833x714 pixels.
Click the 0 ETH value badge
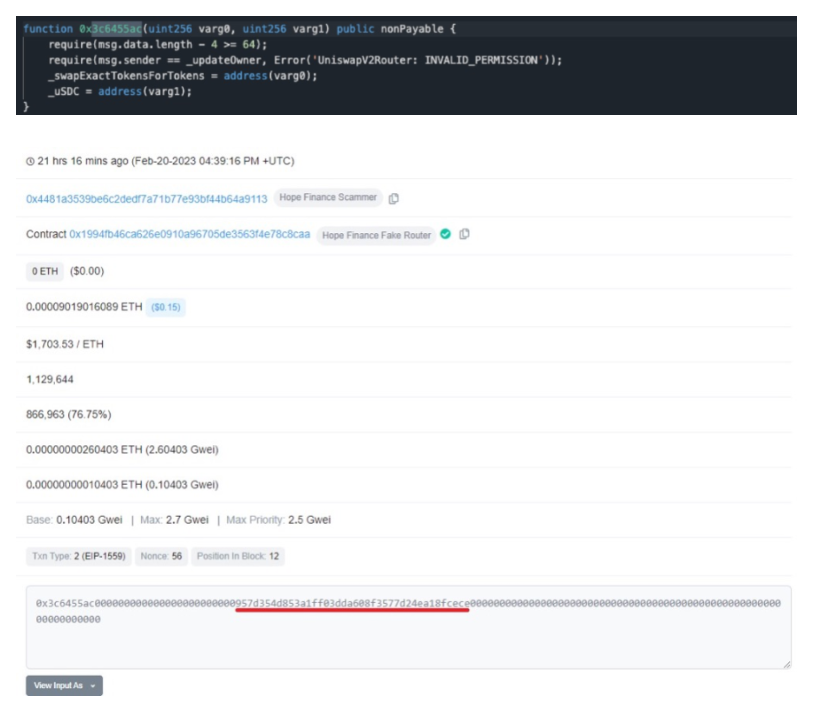click(x=45, y=271)
